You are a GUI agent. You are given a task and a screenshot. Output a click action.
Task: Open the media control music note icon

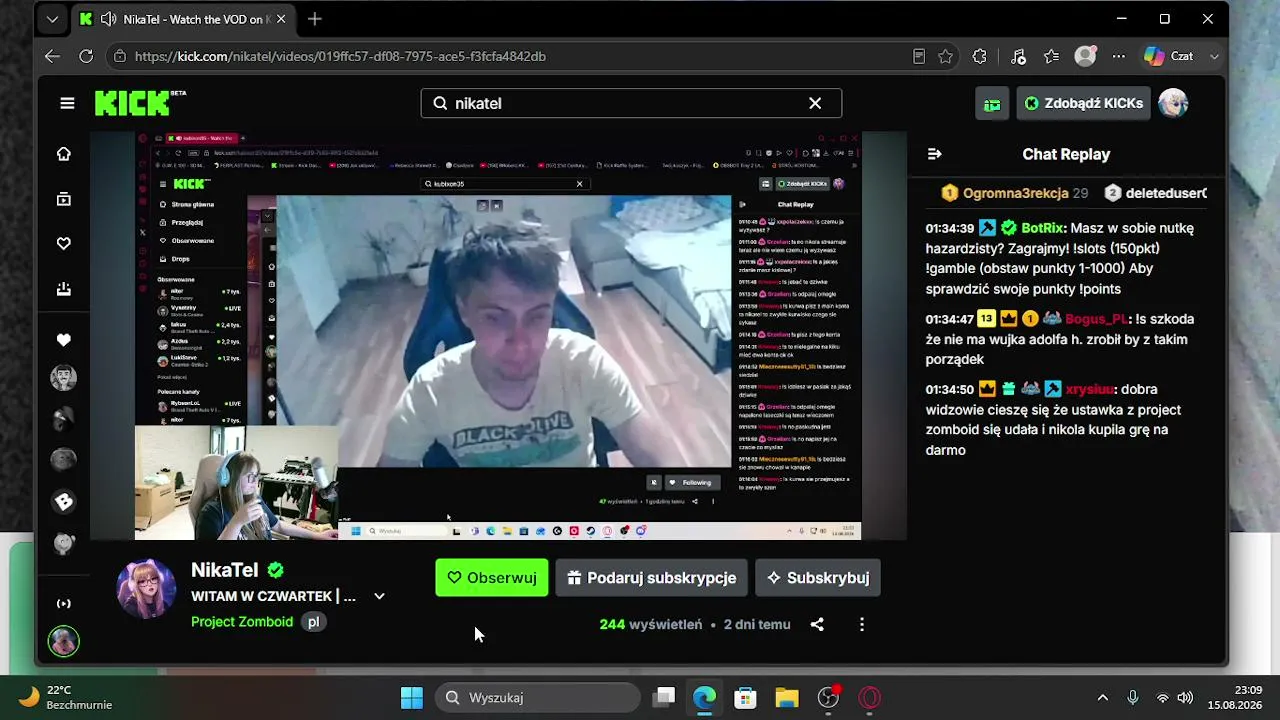pyautogui.click(x=1018, y=56)
